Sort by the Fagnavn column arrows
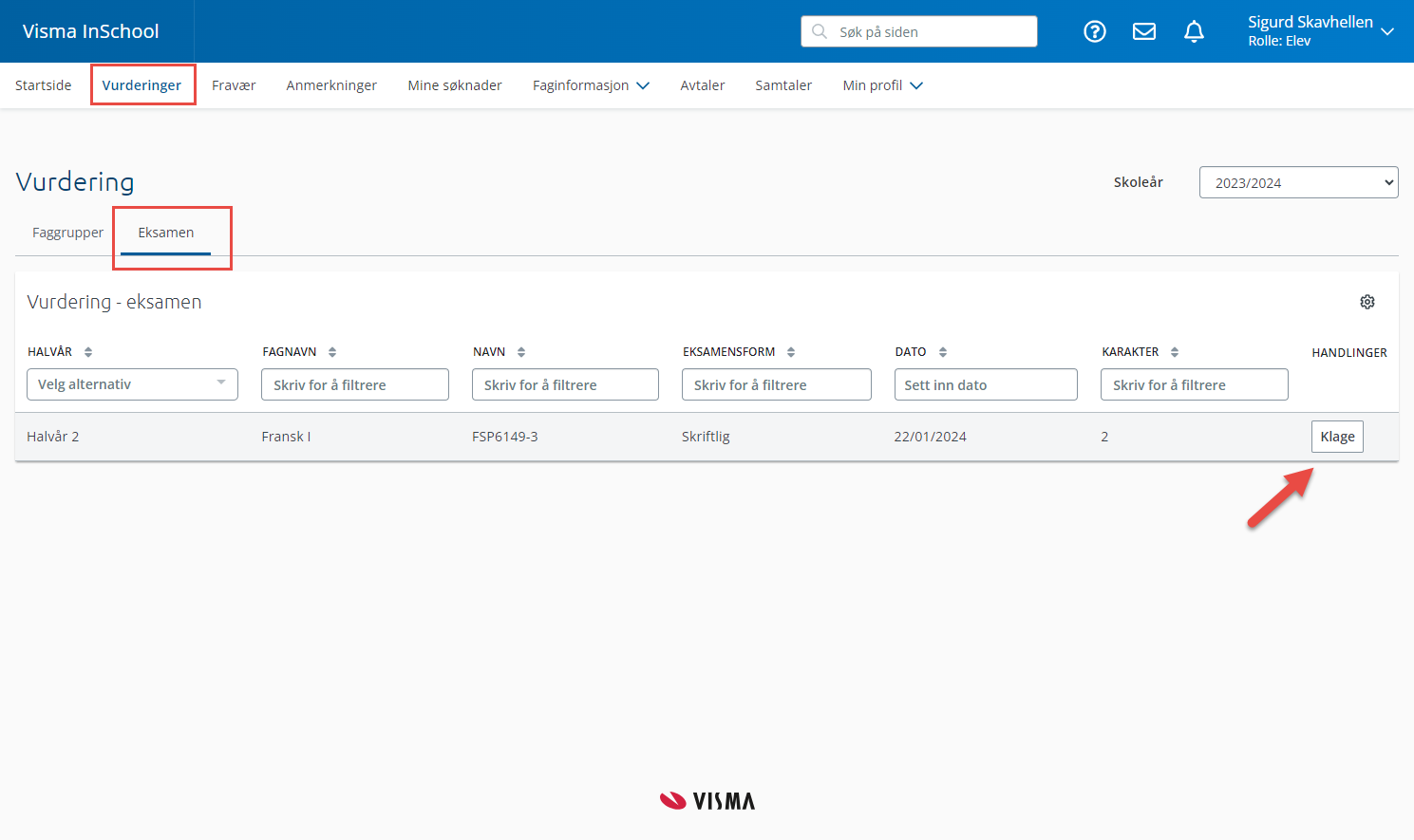The height and width of the screenshot is (840, 1414). 332,352
